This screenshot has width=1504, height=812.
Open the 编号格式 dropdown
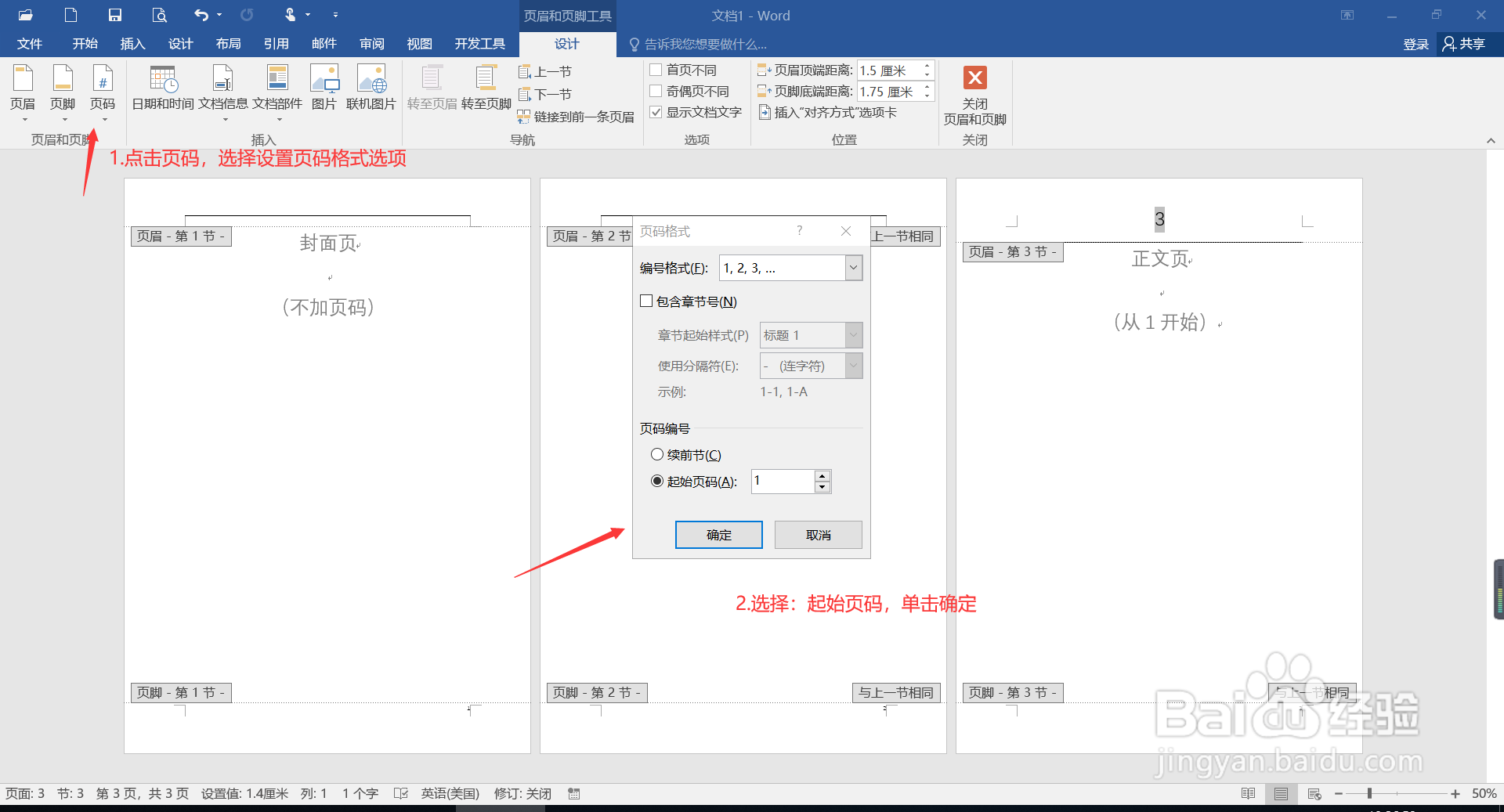pyautogui.click(x=852, y=268)
